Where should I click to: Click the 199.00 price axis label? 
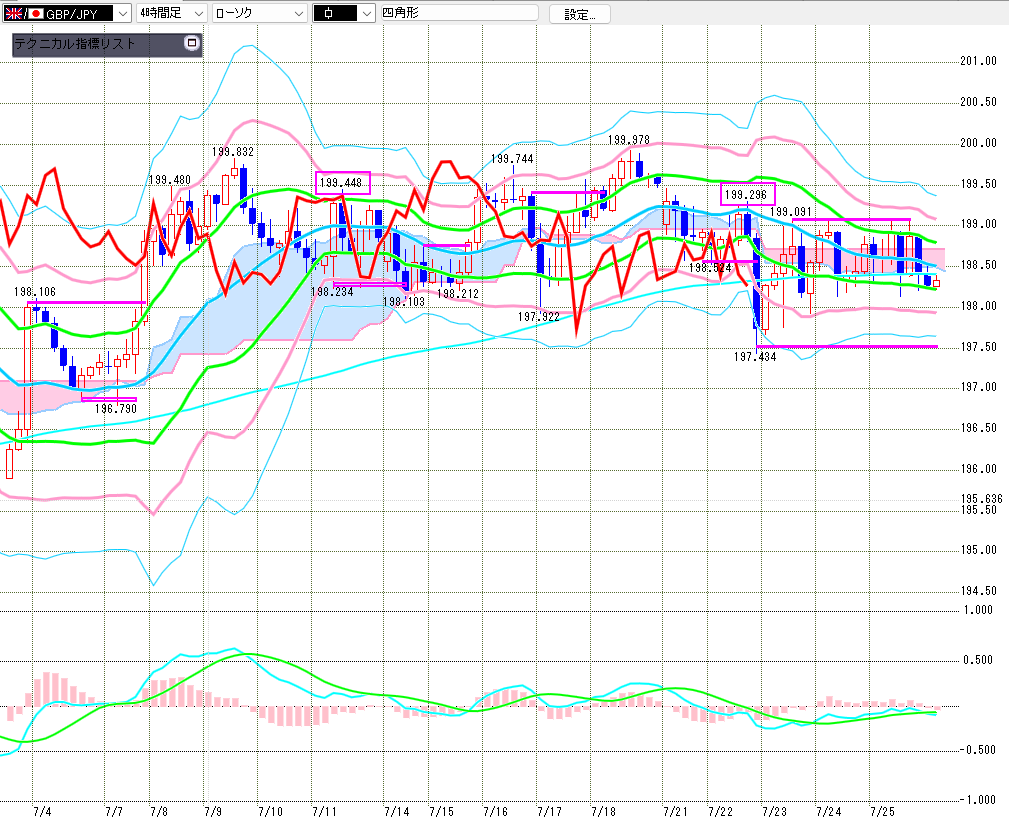pyautogui.click(x=978, y=224)
